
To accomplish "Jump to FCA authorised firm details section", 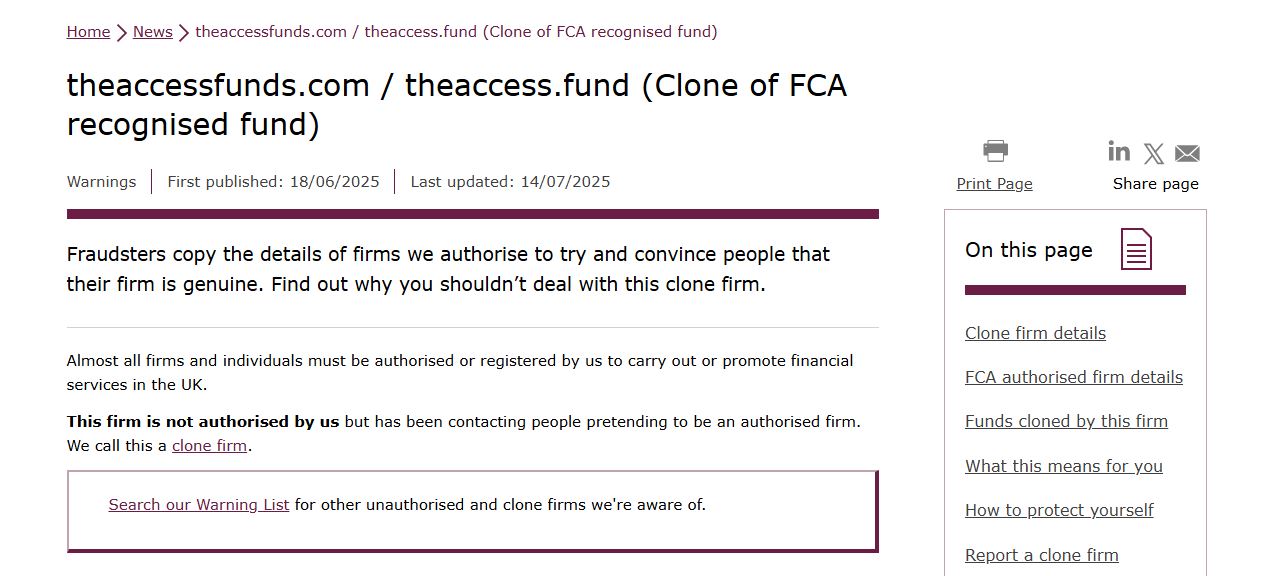I will 1073,377.
